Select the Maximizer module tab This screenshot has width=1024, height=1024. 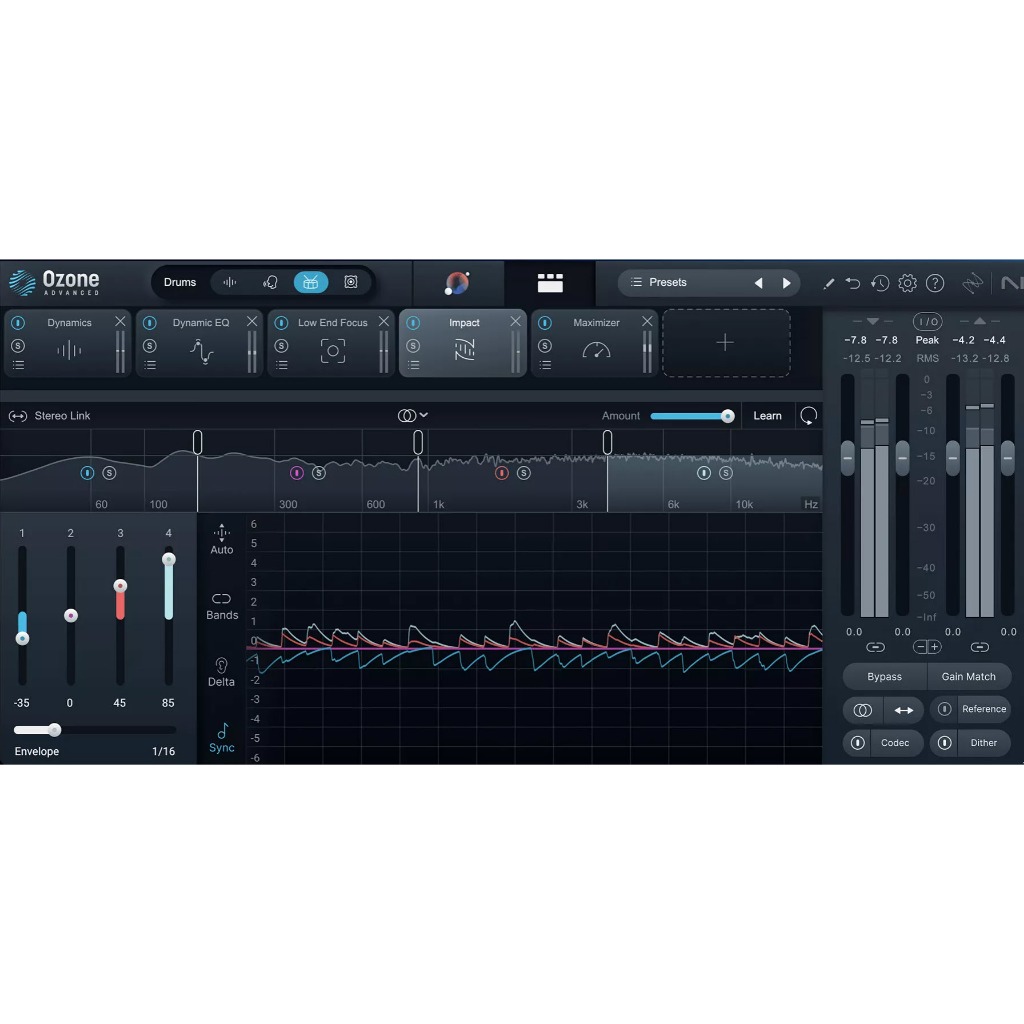pyautogui.click(x=594, y=343)
